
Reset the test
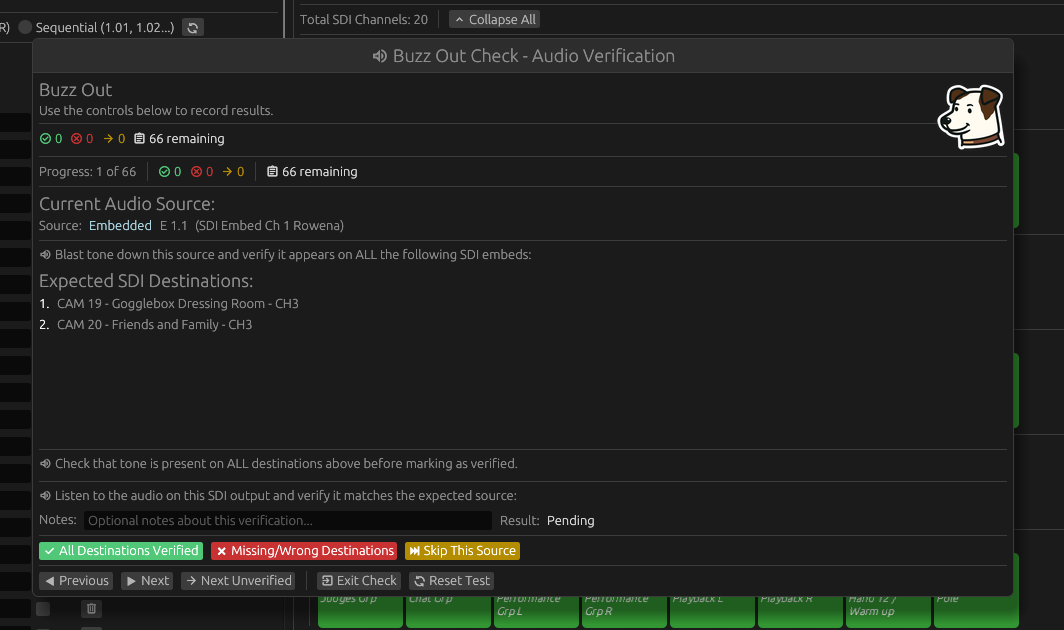click(451, 581)
